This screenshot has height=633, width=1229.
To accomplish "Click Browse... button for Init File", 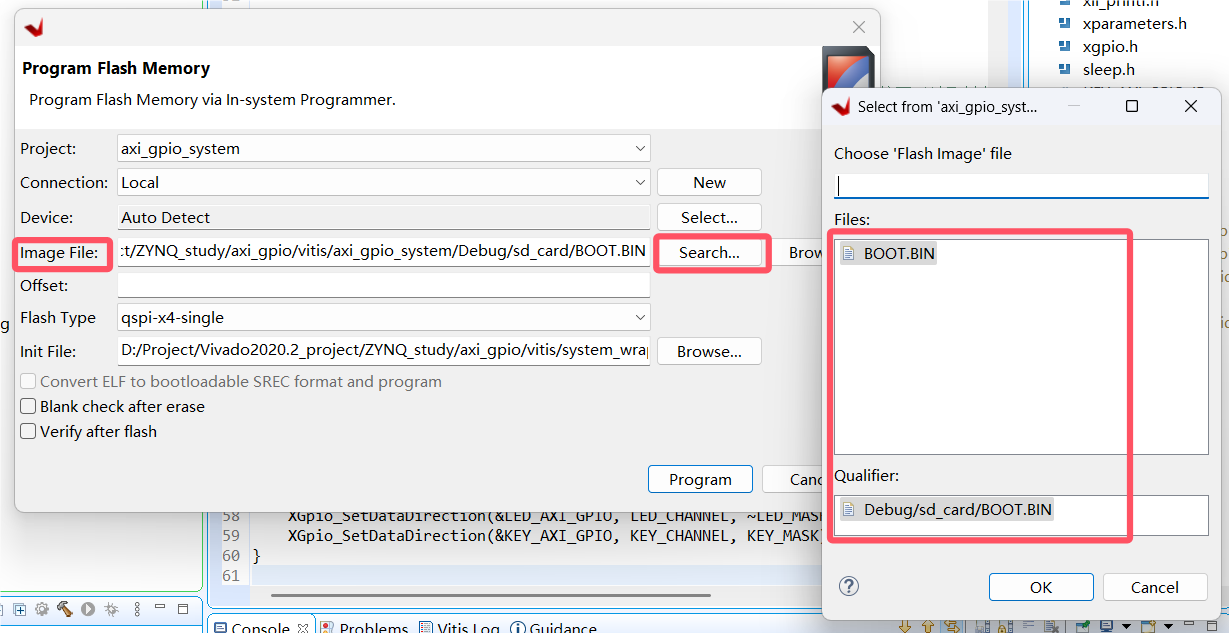I will tap(709, 352).
